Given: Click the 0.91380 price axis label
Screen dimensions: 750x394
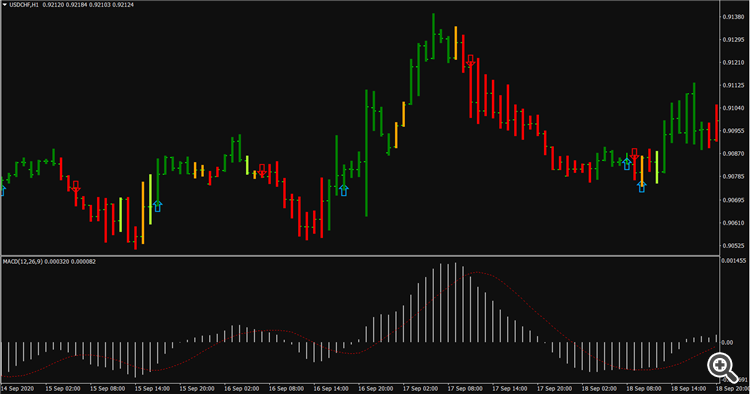Looking at the screenshot, I should point(733,17).
